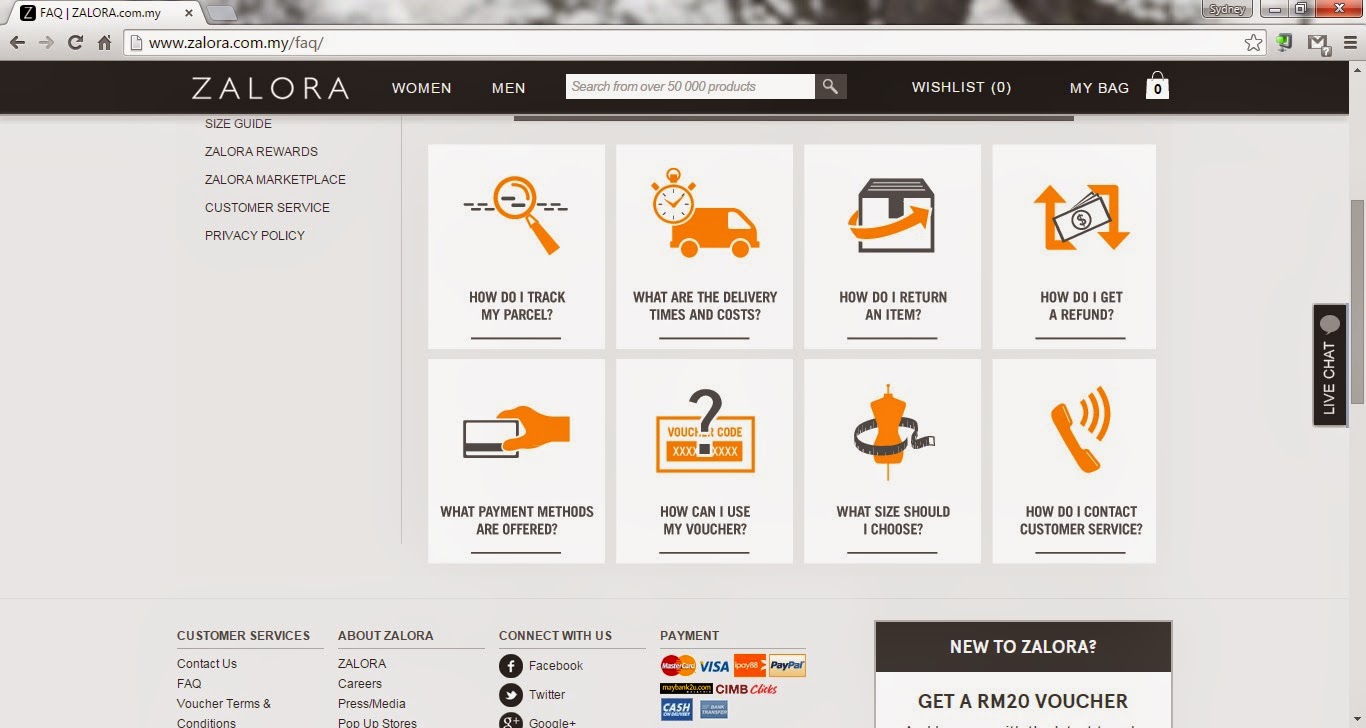Open the WOMEN menu

[421, 88]
